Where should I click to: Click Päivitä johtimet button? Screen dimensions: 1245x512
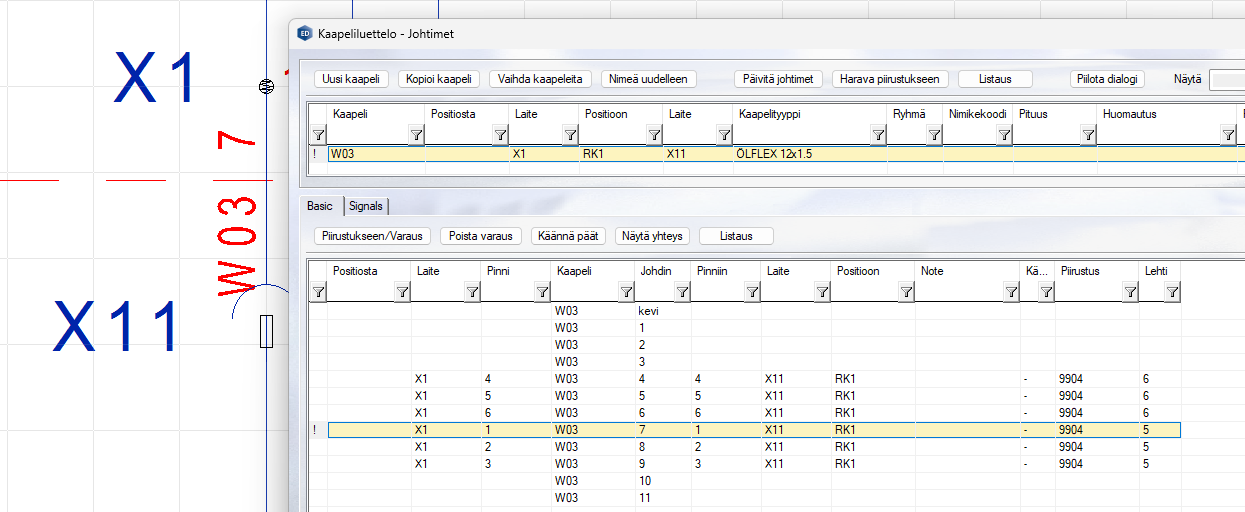click(x=778, y=79)
